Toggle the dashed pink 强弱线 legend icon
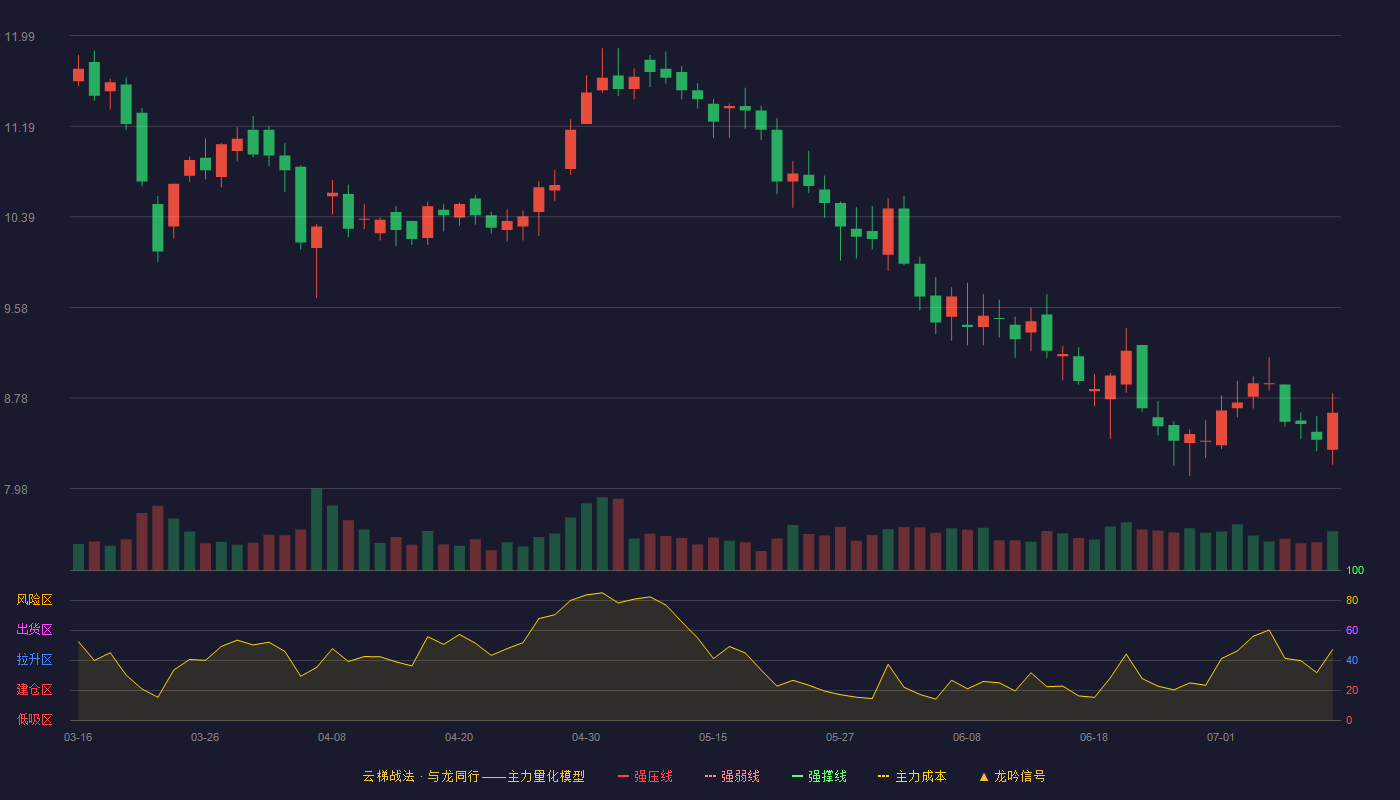The height and width of the screenshot is (800, 1400). [711, 776]
